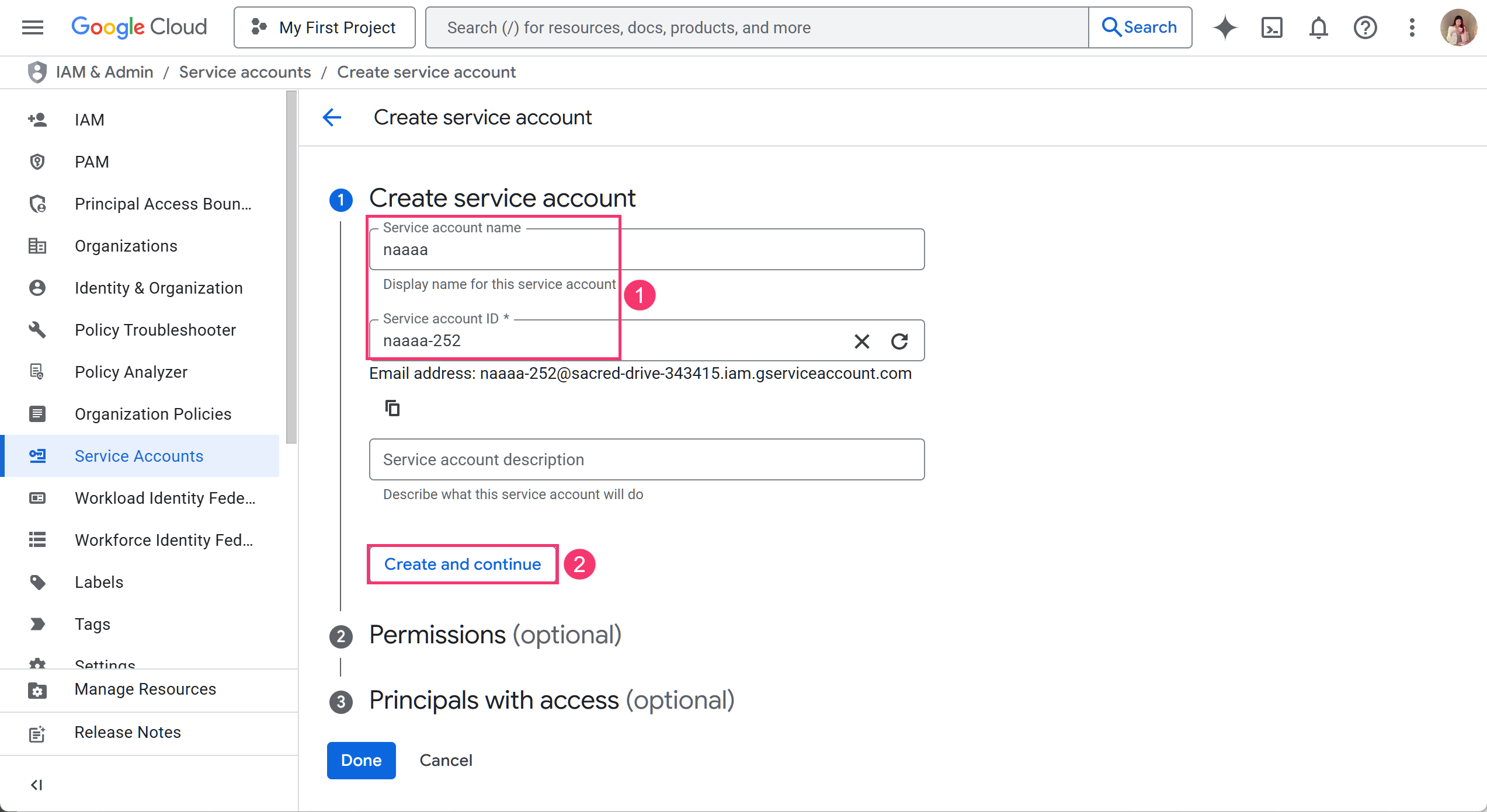This screenshot has width=1487, height=812.
Task: Click the Tags chevron icon
Action: [x=37, y=624]
